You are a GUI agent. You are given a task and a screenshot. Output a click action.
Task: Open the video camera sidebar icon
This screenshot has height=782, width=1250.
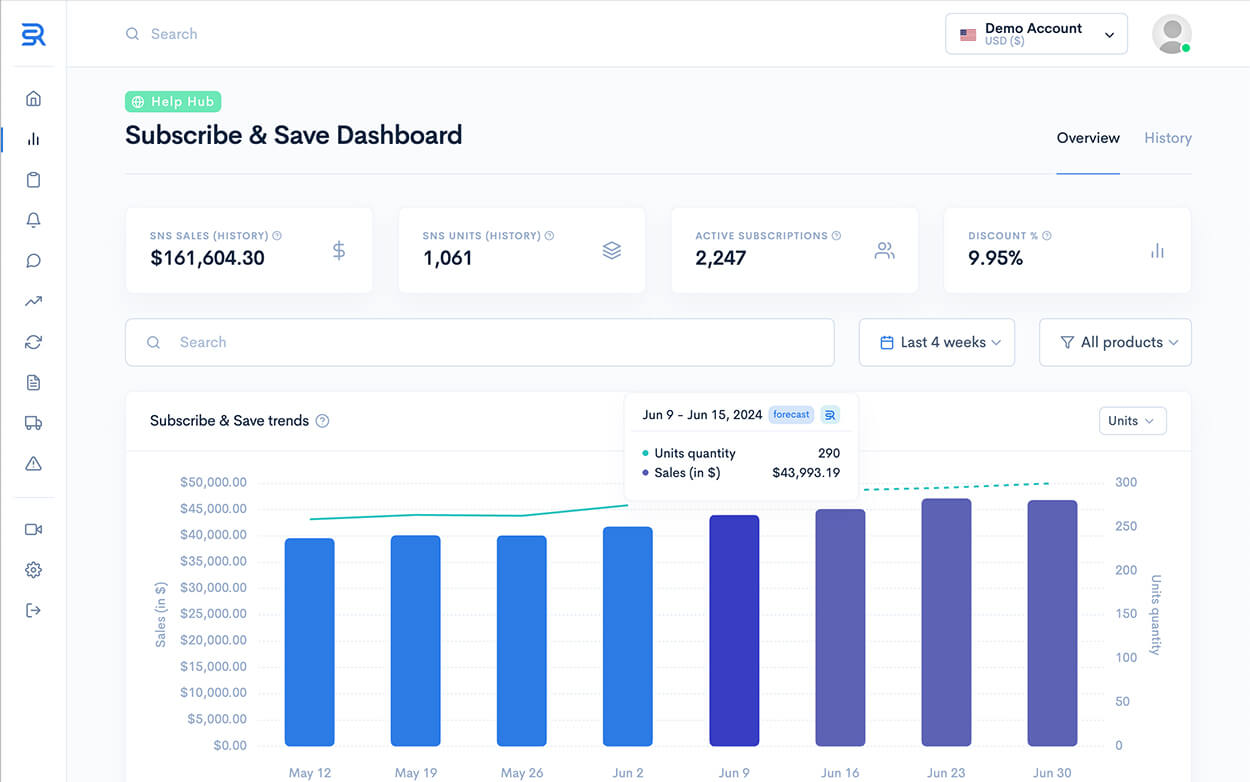(33, 529)
